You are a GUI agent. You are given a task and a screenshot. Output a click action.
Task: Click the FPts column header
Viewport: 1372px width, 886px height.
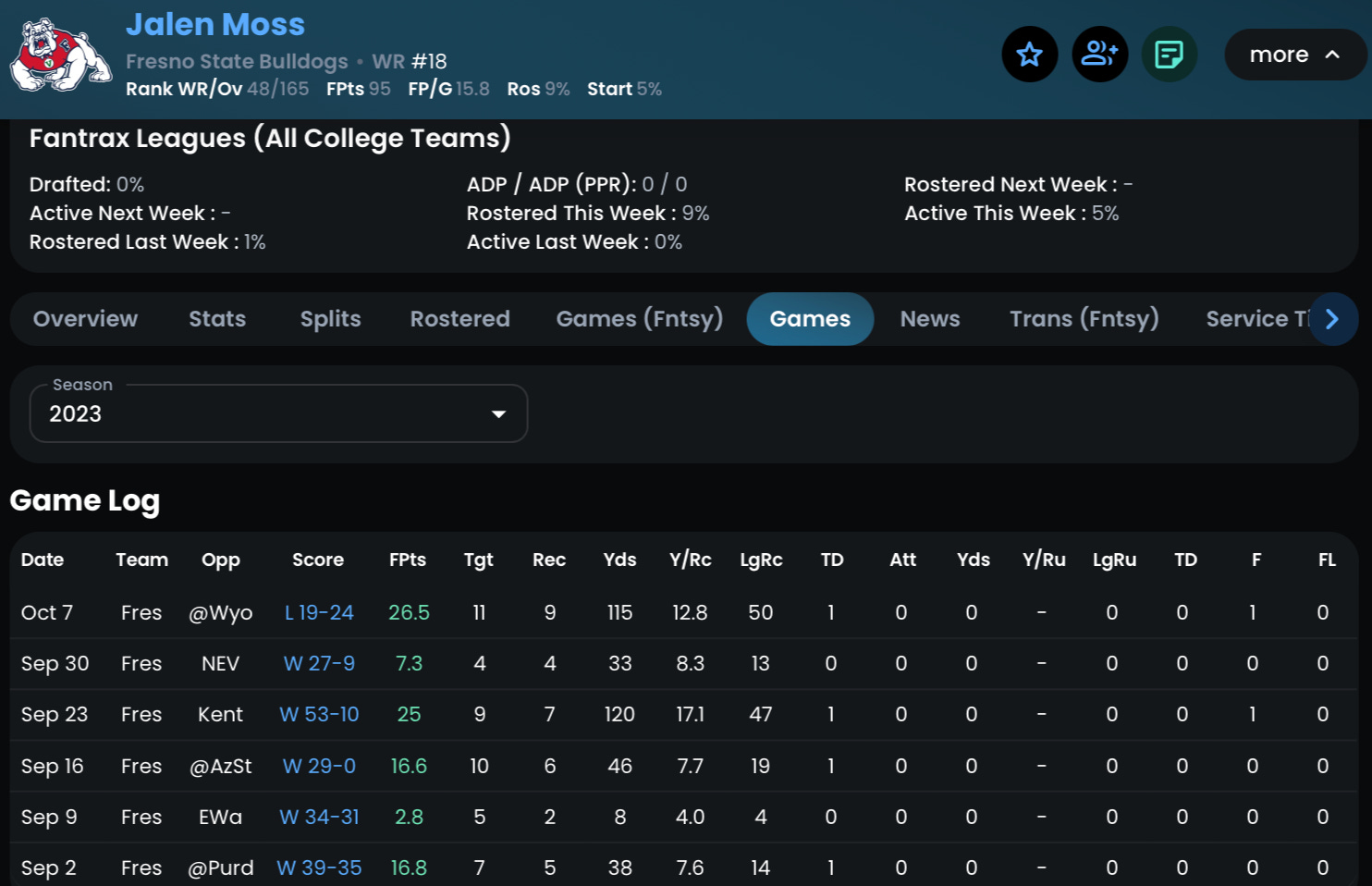click(408, 560)
